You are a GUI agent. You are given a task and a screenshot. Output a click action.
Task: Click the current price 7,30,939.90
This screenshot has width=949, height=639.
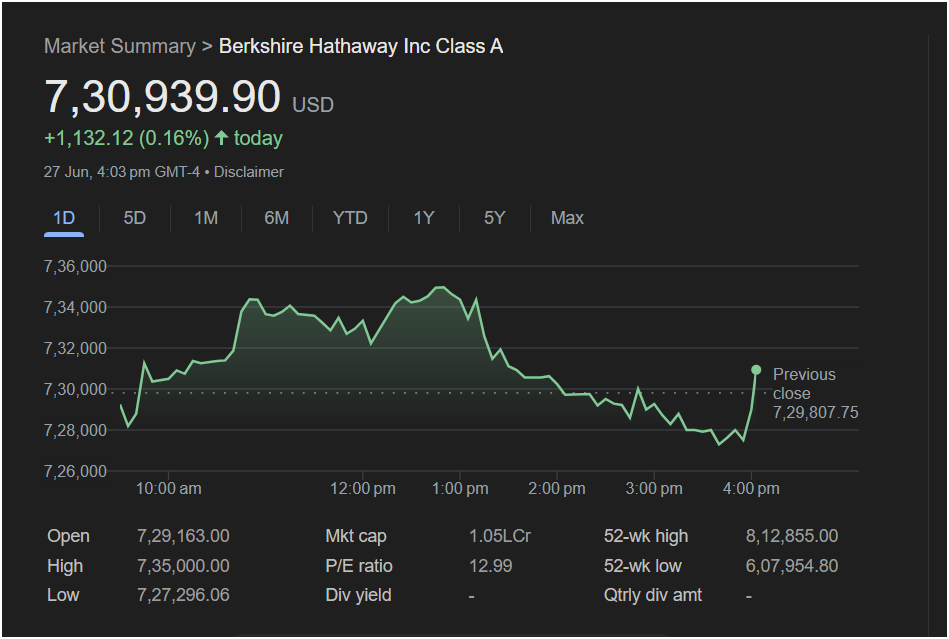(x=163, y=96)
